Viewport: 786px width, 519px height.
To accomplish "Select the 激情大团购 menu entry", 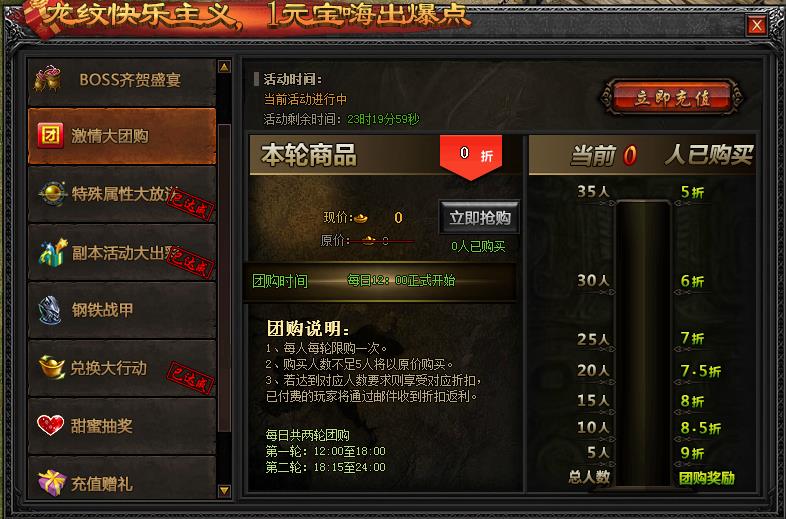I will [122, 136].
